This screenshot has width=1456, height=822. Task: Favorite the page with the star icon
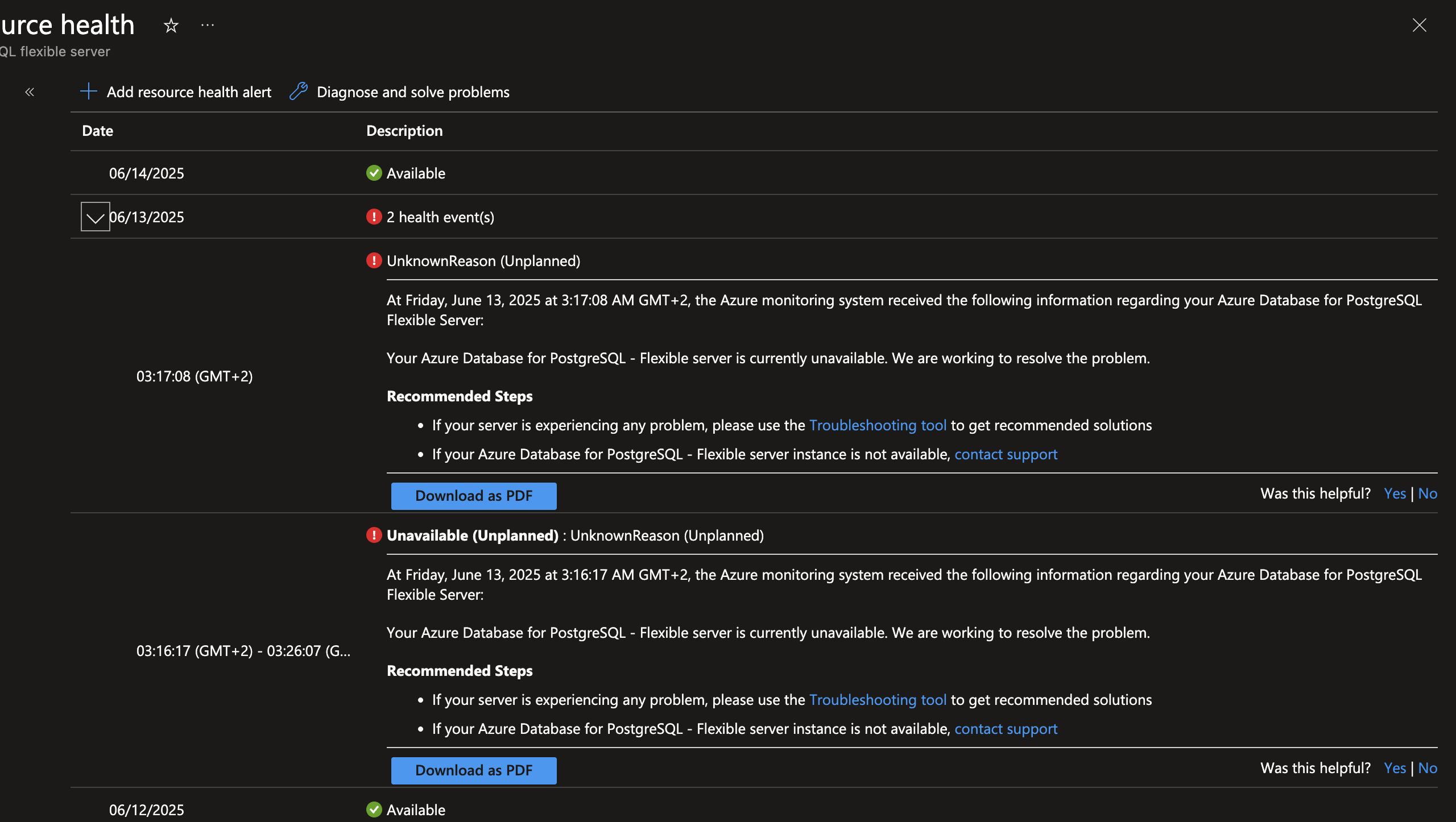click(171, 26)
